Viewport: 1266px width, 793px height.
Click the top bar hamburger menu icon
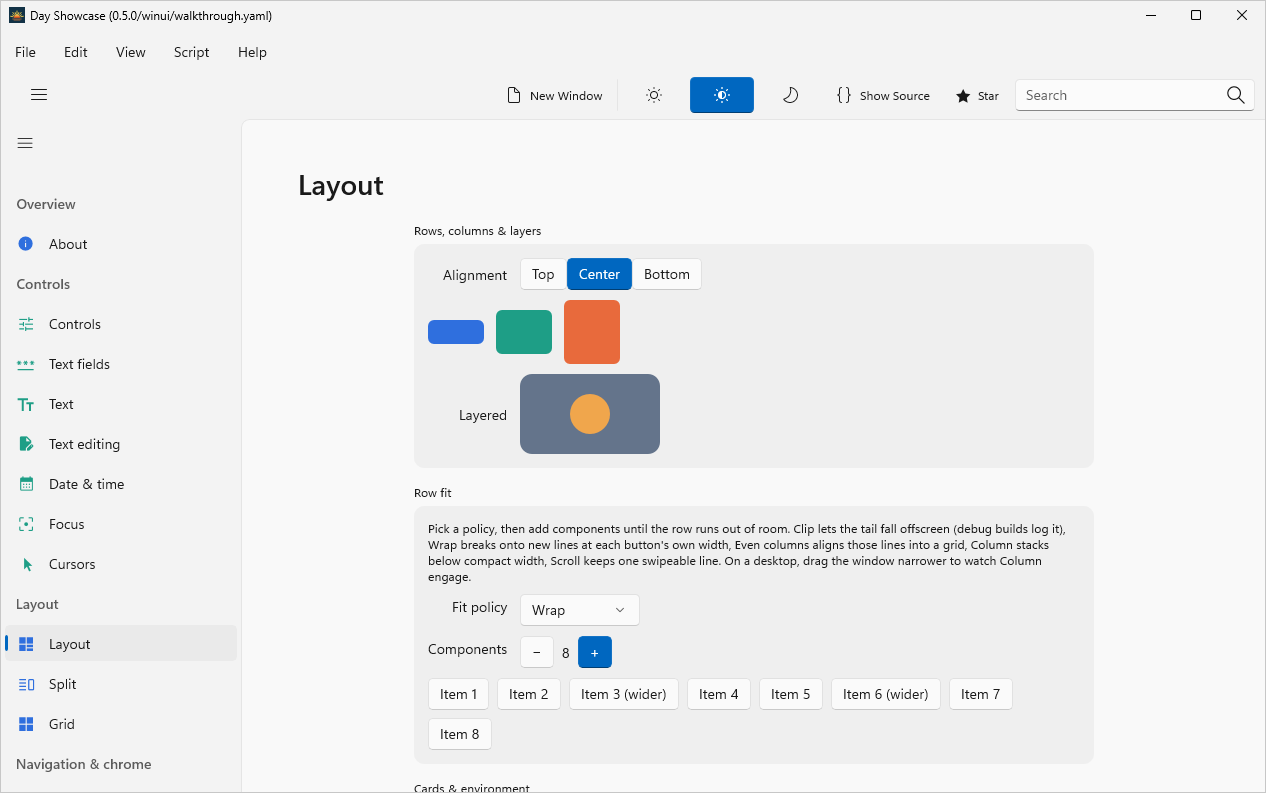click(x=39, y=95)
